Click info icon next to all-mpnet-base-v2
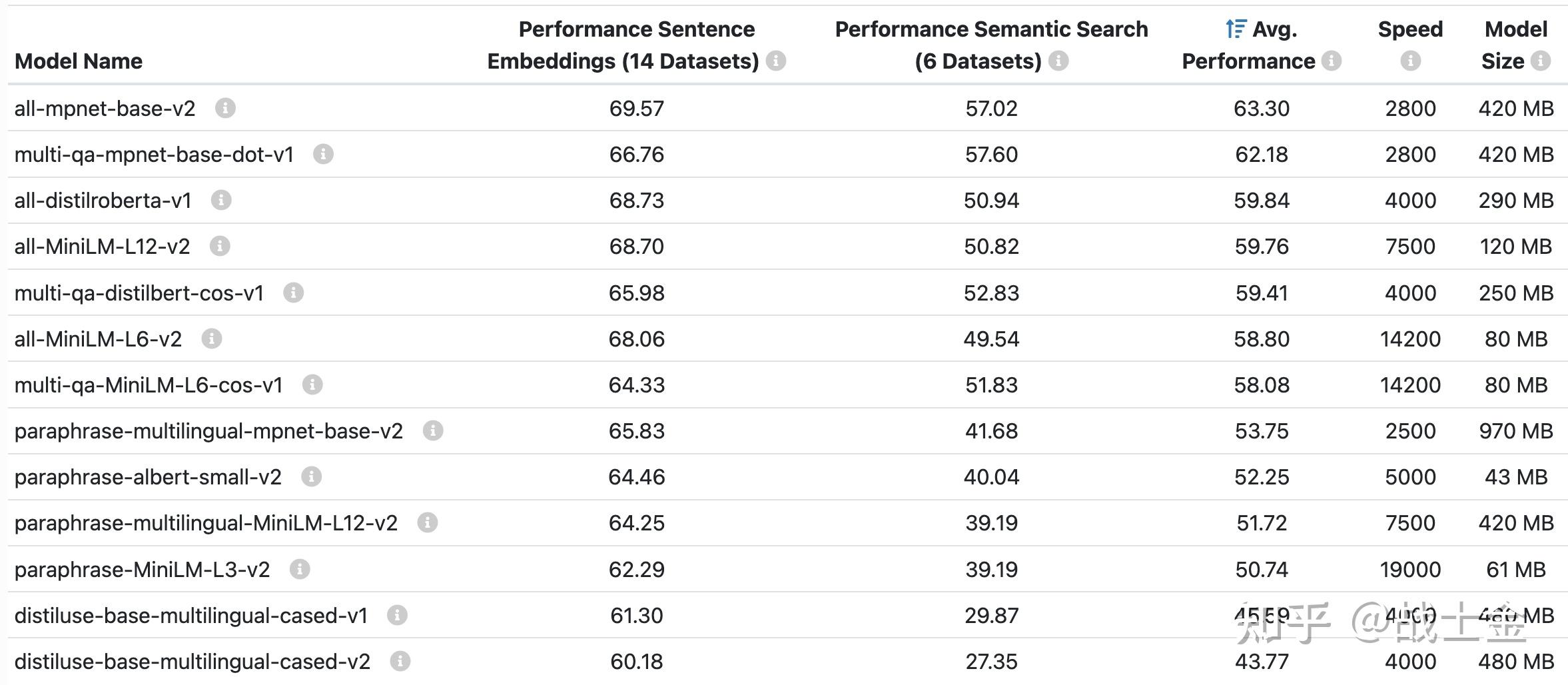1568x685 pixels. tap(225, 108)
